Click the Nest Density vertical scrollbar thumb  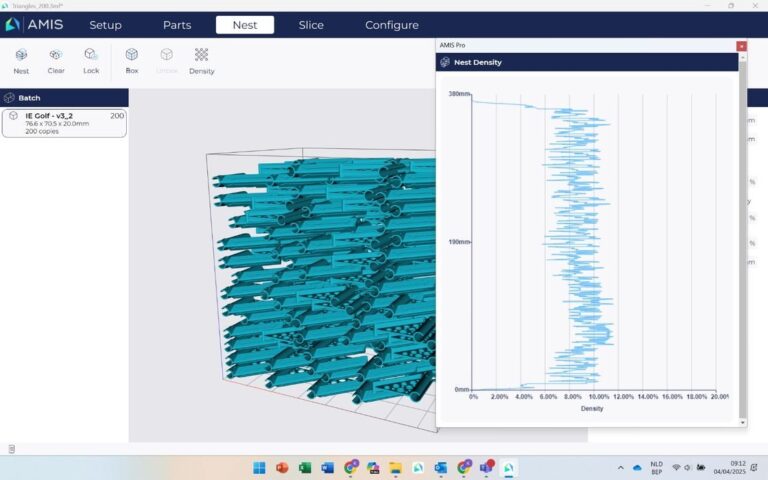click(x=743, y=239)
